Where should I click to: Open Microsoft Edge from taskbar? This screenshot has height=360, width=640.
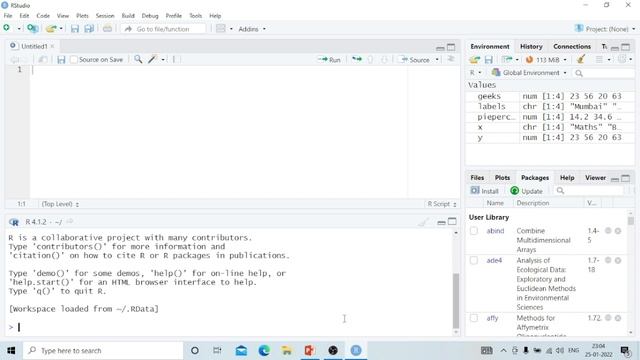[264, 350]
